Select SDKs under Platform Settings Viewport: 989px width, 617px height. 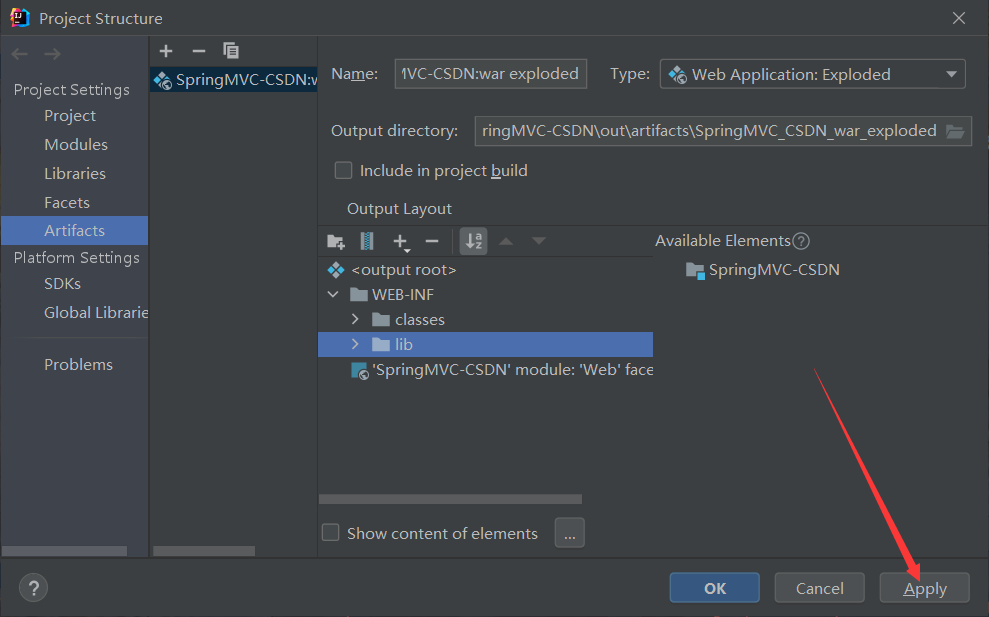pyautogui.click(x=62, y=284)
